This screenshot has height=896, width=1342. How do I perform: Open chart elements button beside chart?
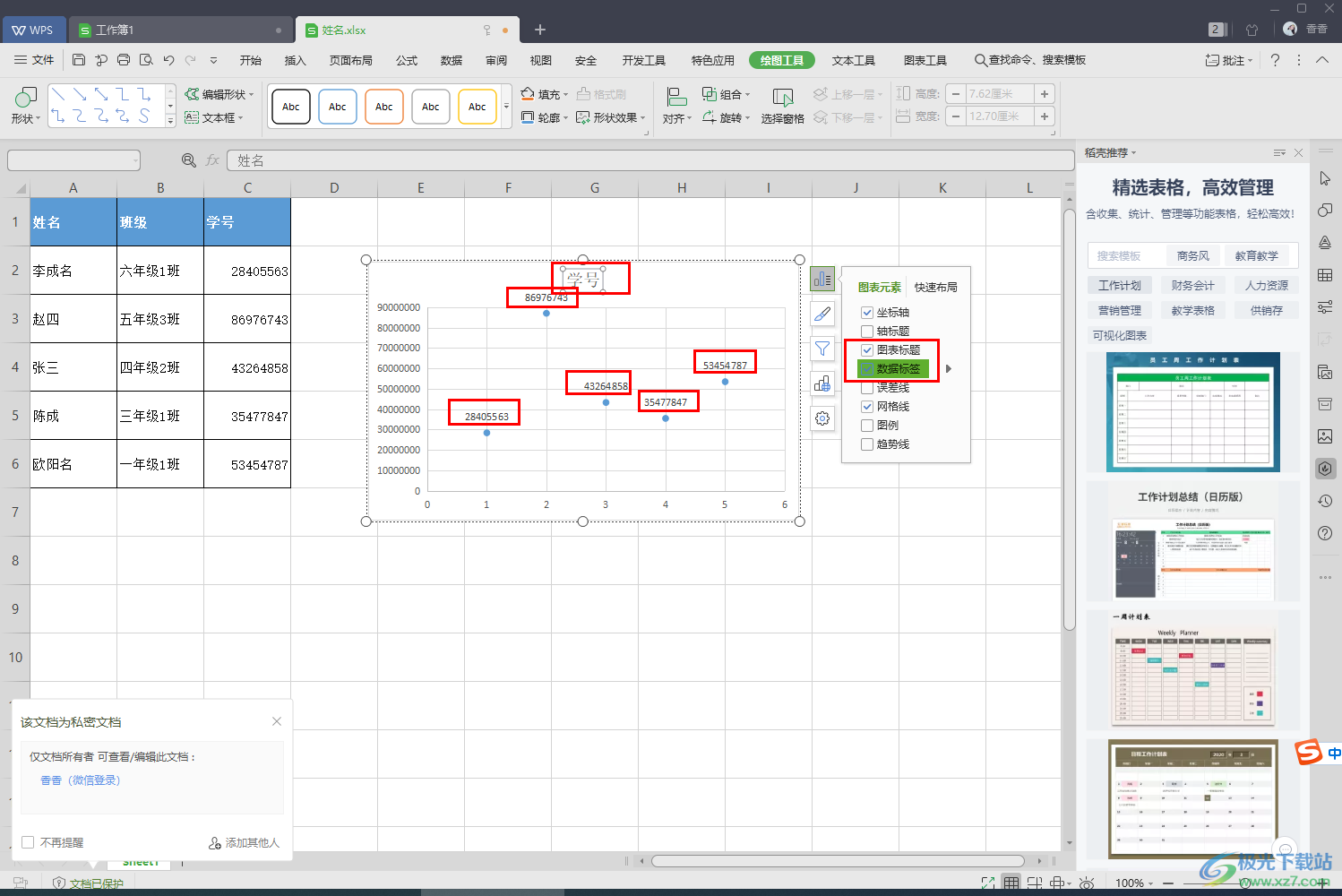point(822,279)
